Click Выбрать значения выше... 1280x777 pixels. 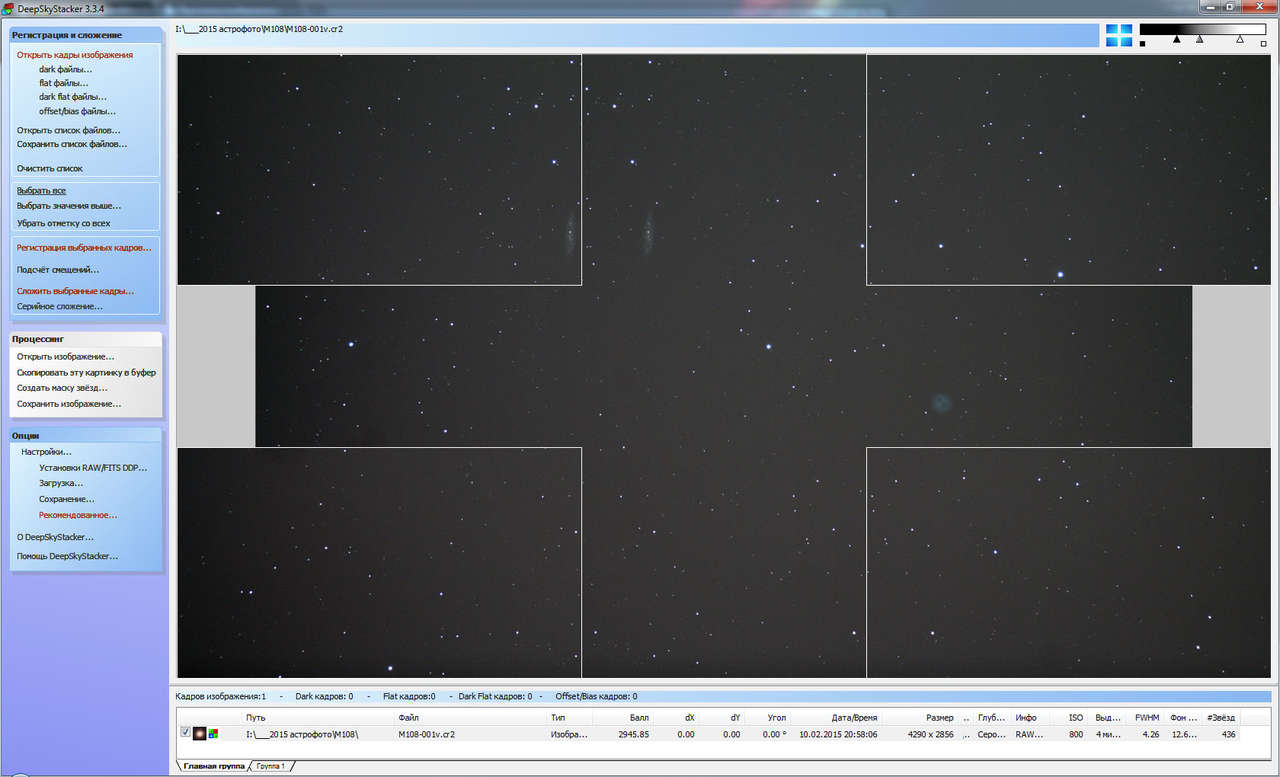click(x=69, y=205)
